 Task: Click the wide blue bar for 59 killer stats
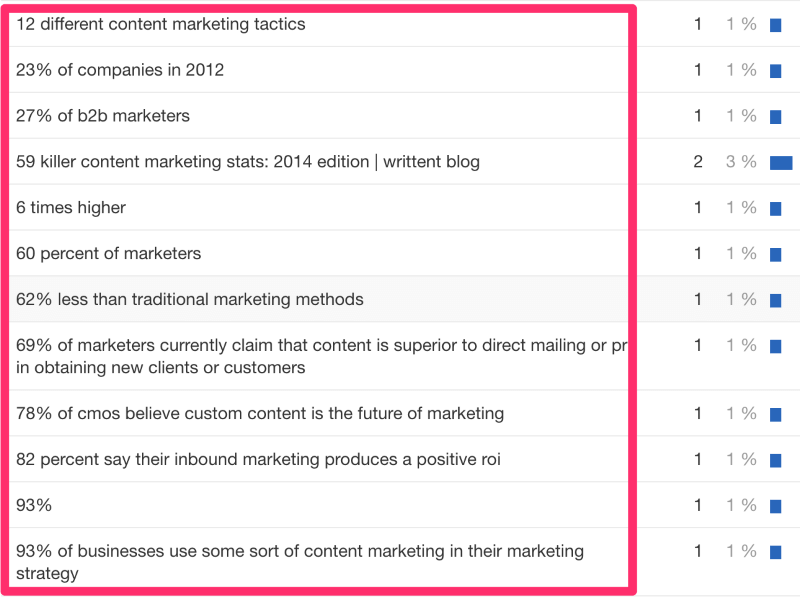[x=781, y=163]
